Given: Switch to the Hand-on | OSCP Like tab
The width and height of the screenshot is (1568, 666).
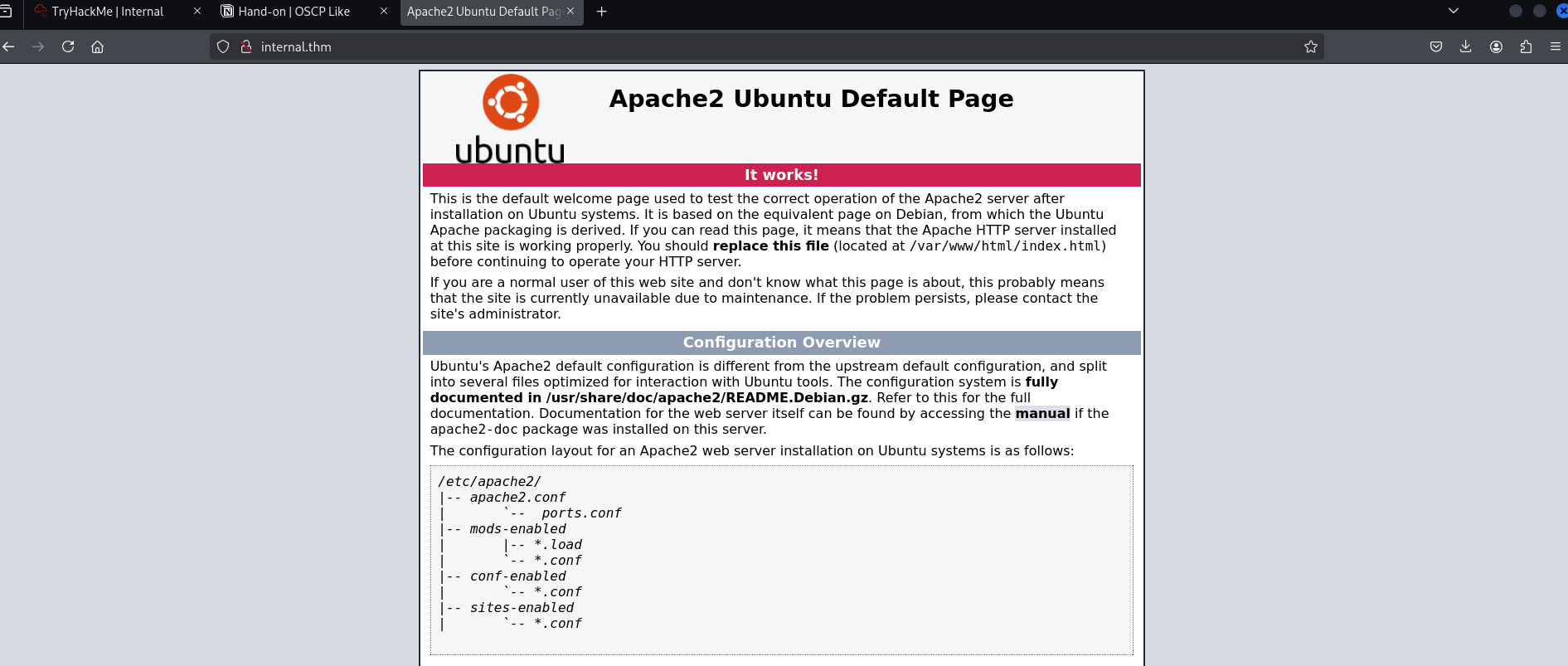Looking at the screenshot, I should pos(294,12).
